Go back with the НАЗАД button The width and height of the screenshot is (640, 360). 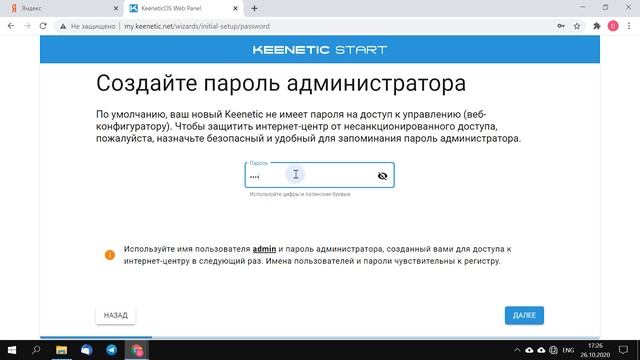pos(116,316)
